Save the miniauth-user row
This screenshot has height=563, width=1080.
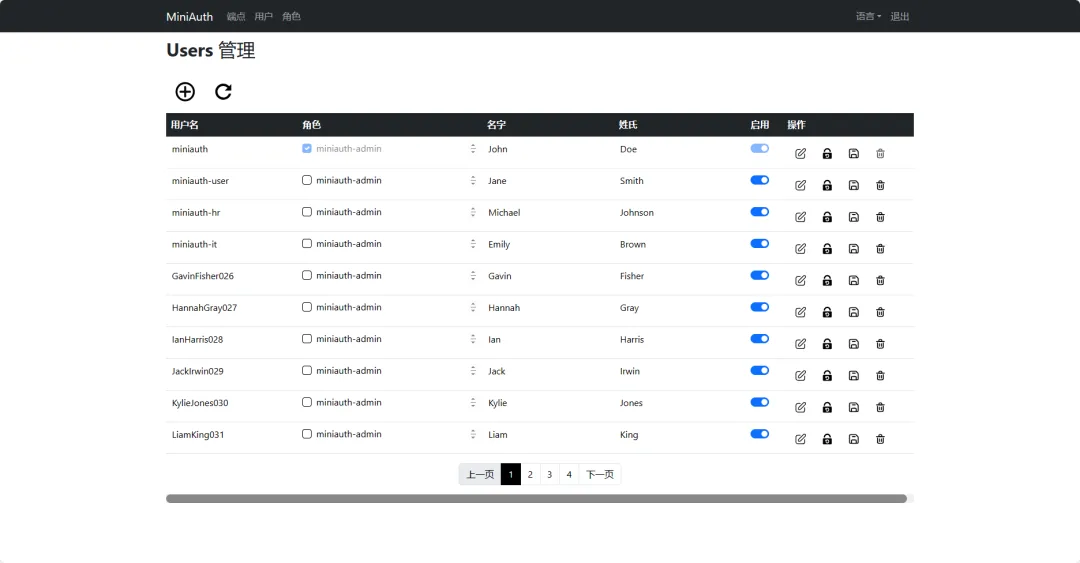[x=853, y=185]
